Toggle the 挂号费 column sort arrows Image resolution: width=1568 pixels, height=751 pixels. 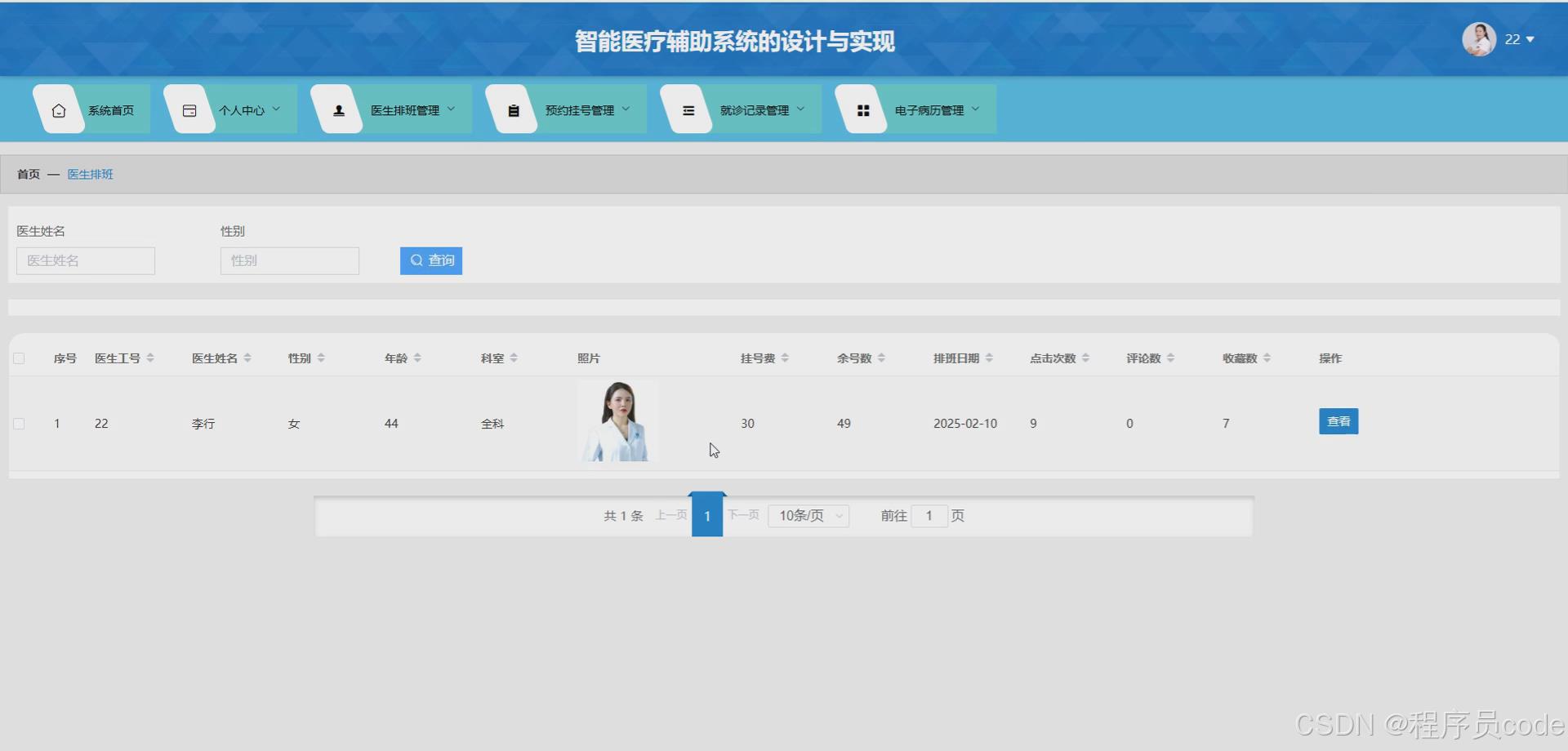[786, 357]
